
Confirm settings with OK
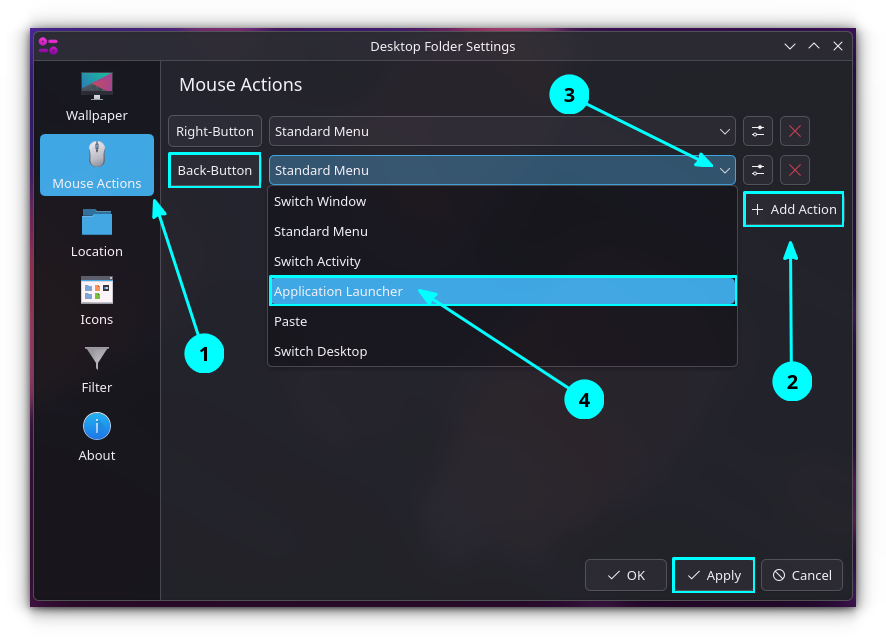tap(625, 575)
